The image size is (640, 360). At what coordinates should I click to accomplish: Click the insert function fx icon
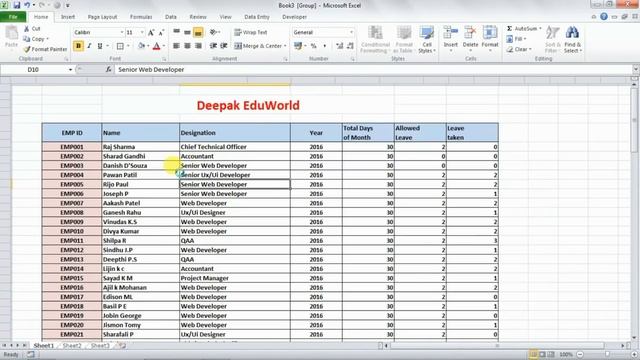pos(108,69)
